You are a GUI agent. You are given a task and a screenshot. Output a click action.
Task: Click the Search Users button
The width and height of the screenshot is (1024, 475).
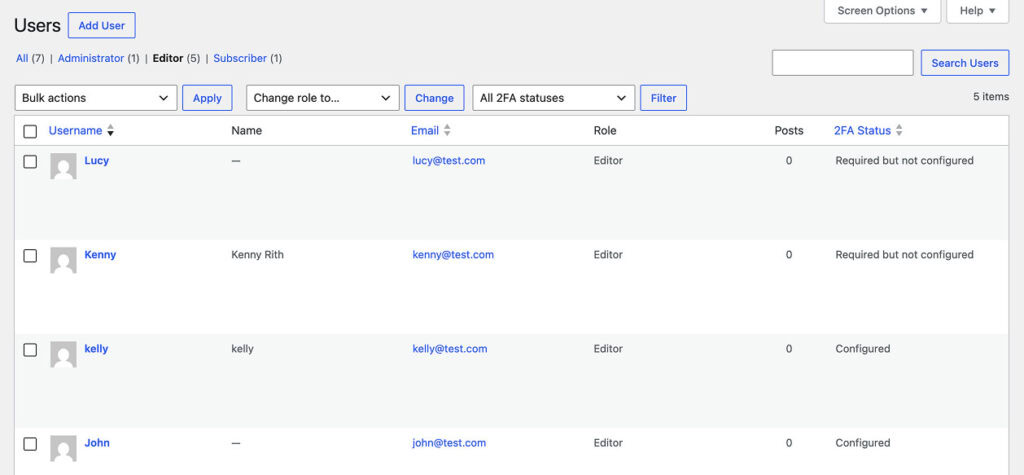tap(965, 63)
